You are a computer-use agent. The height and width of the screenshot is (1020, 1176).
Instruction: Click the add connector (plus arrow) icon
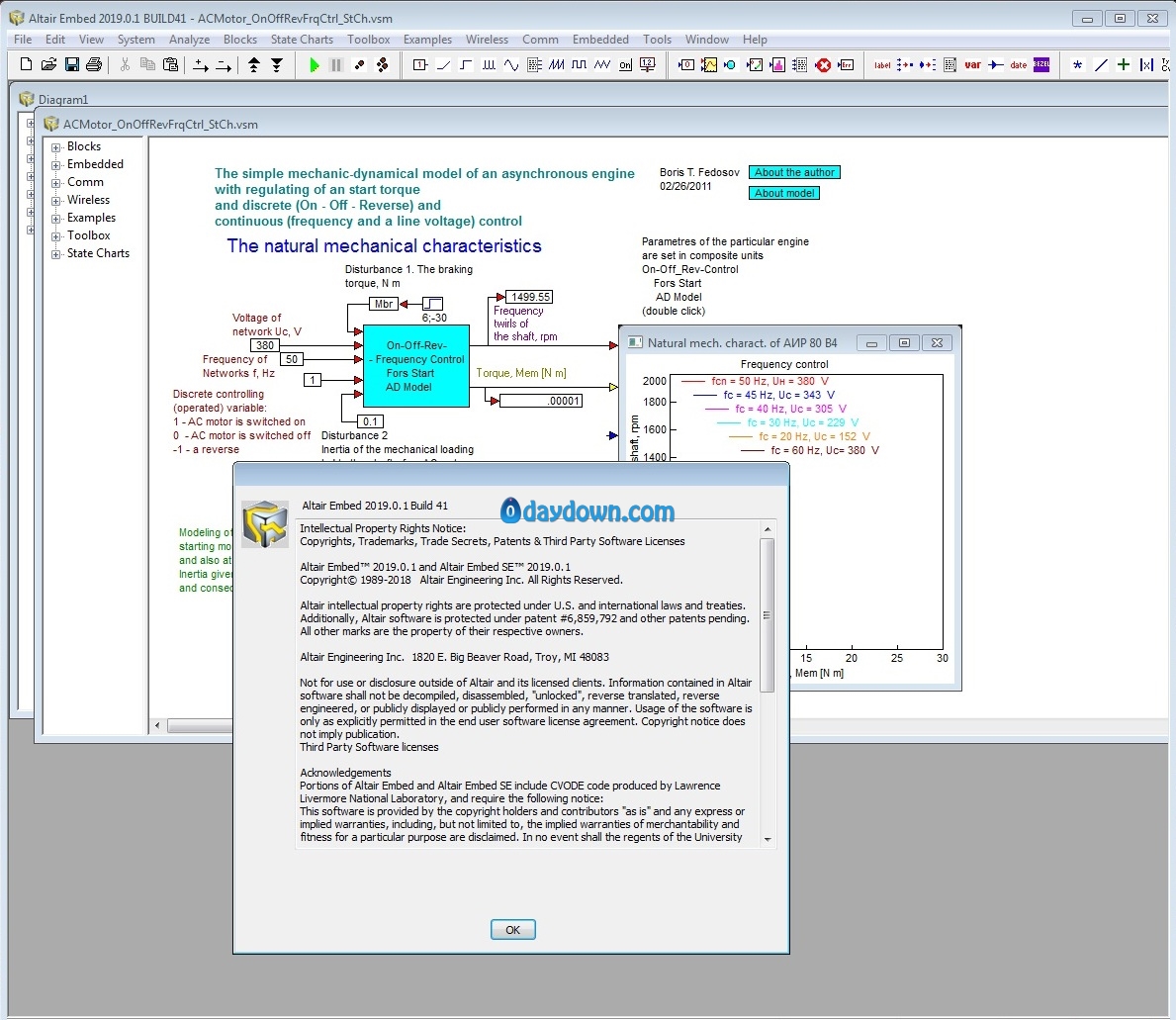coord(200,65)
